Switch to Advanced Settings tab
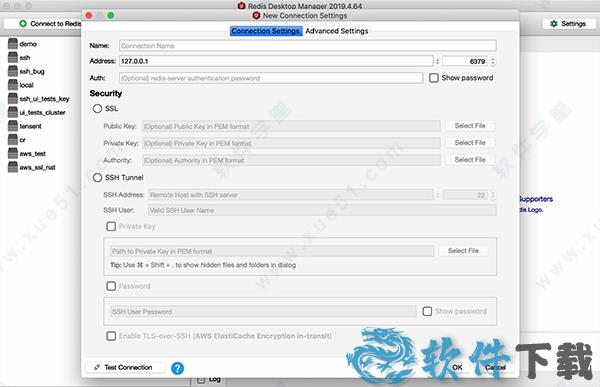 (337, 31)
